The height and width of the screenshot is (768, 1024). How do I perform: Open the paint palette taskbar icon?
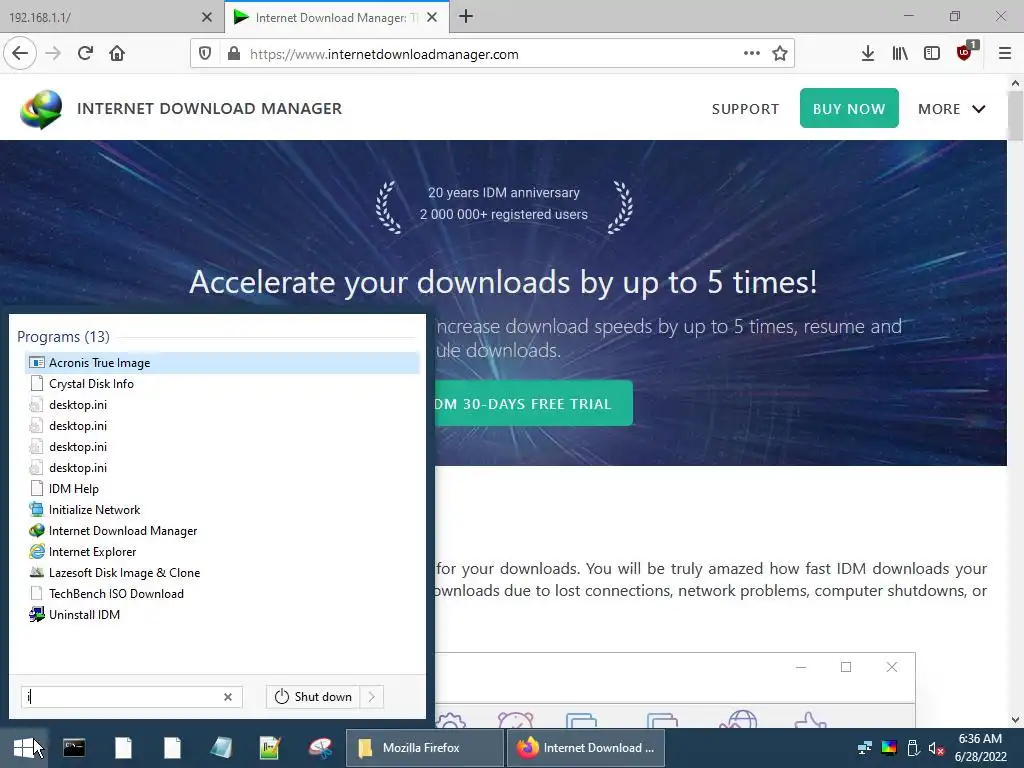(320, 748)
